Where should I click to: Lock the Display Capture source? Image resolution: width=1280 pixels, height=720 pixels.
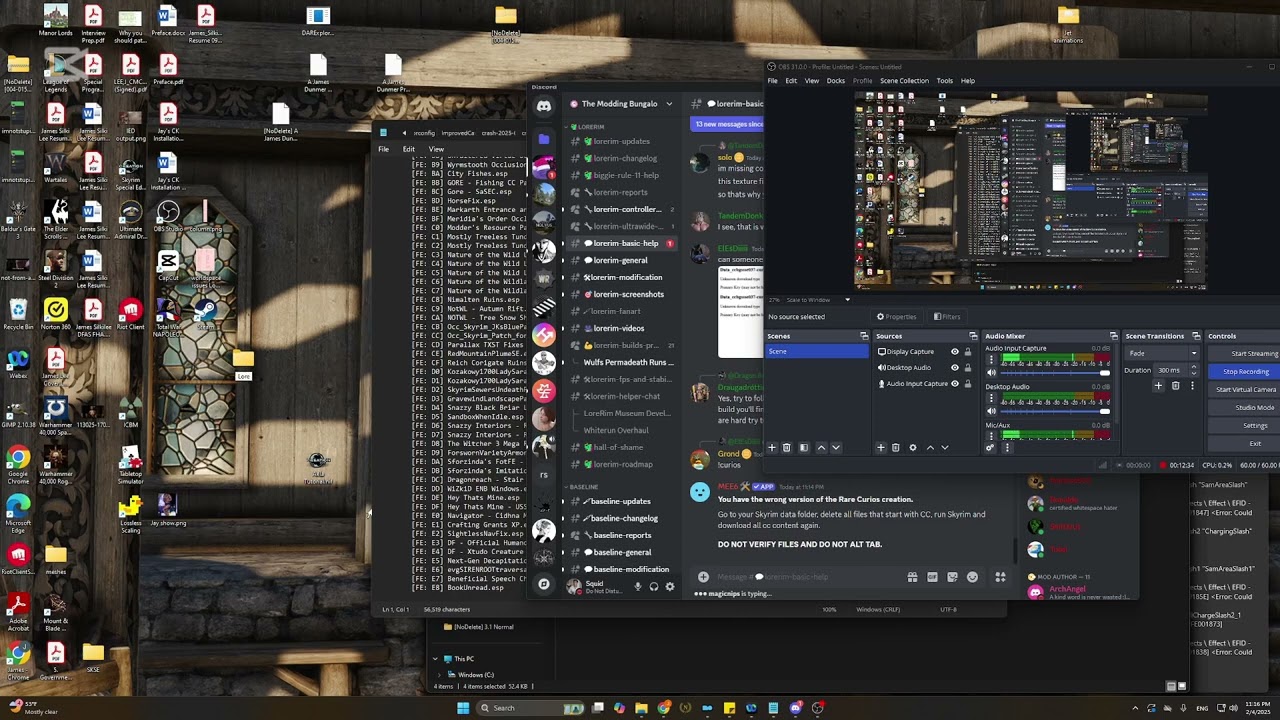(968, 352)
